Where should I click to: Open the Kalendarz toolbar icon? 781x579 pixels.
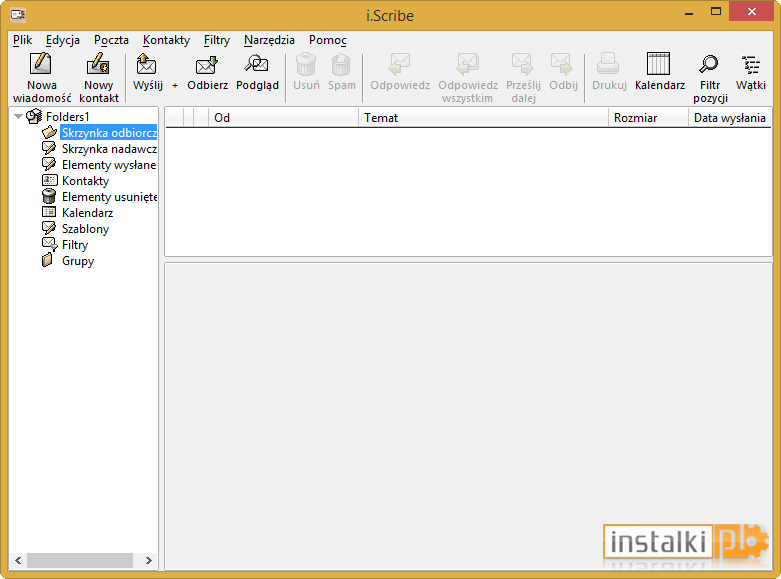tap(659, 72)
